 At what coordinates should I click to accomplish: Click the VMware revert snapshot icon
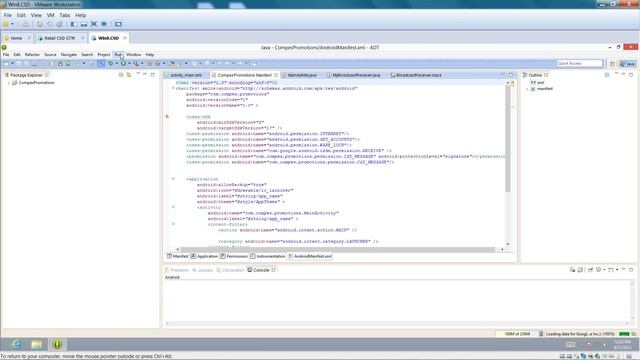point(49,24)
